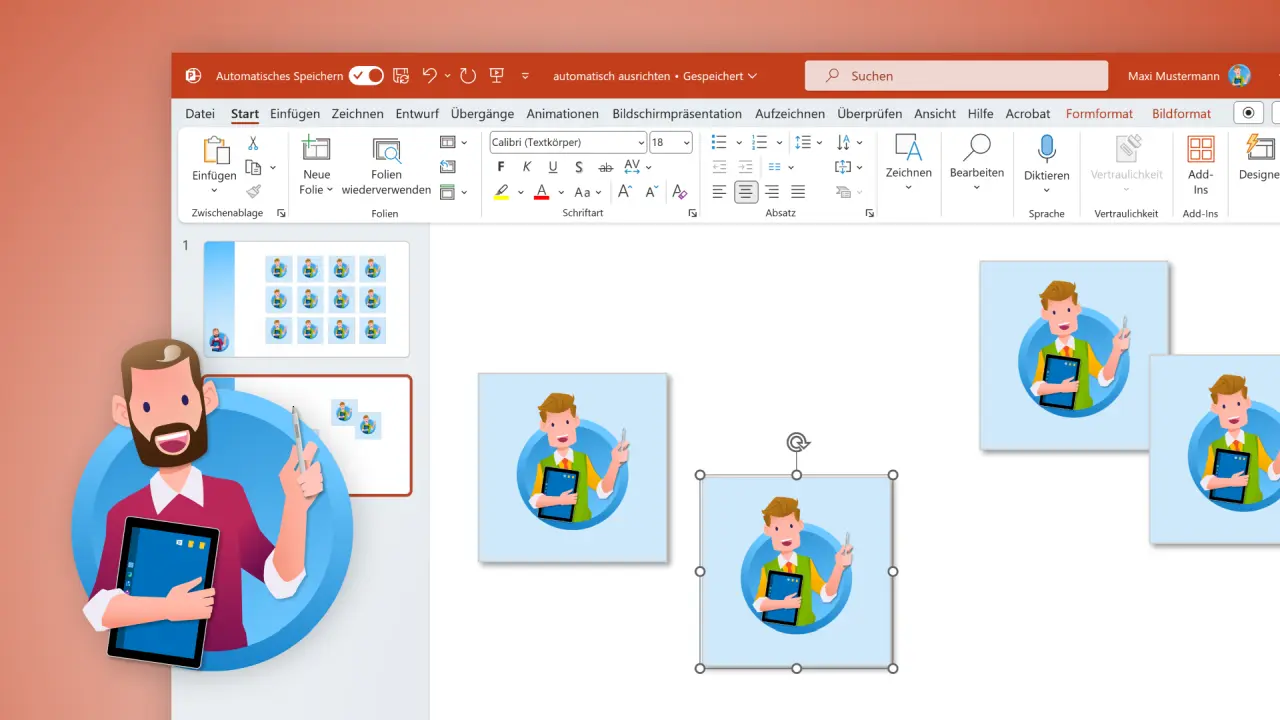The height and width of the screenshot is (720, 1280).
Task: Open the Schriftart dialog launcher
Action: pyautogui.click(x=692, y=212)
